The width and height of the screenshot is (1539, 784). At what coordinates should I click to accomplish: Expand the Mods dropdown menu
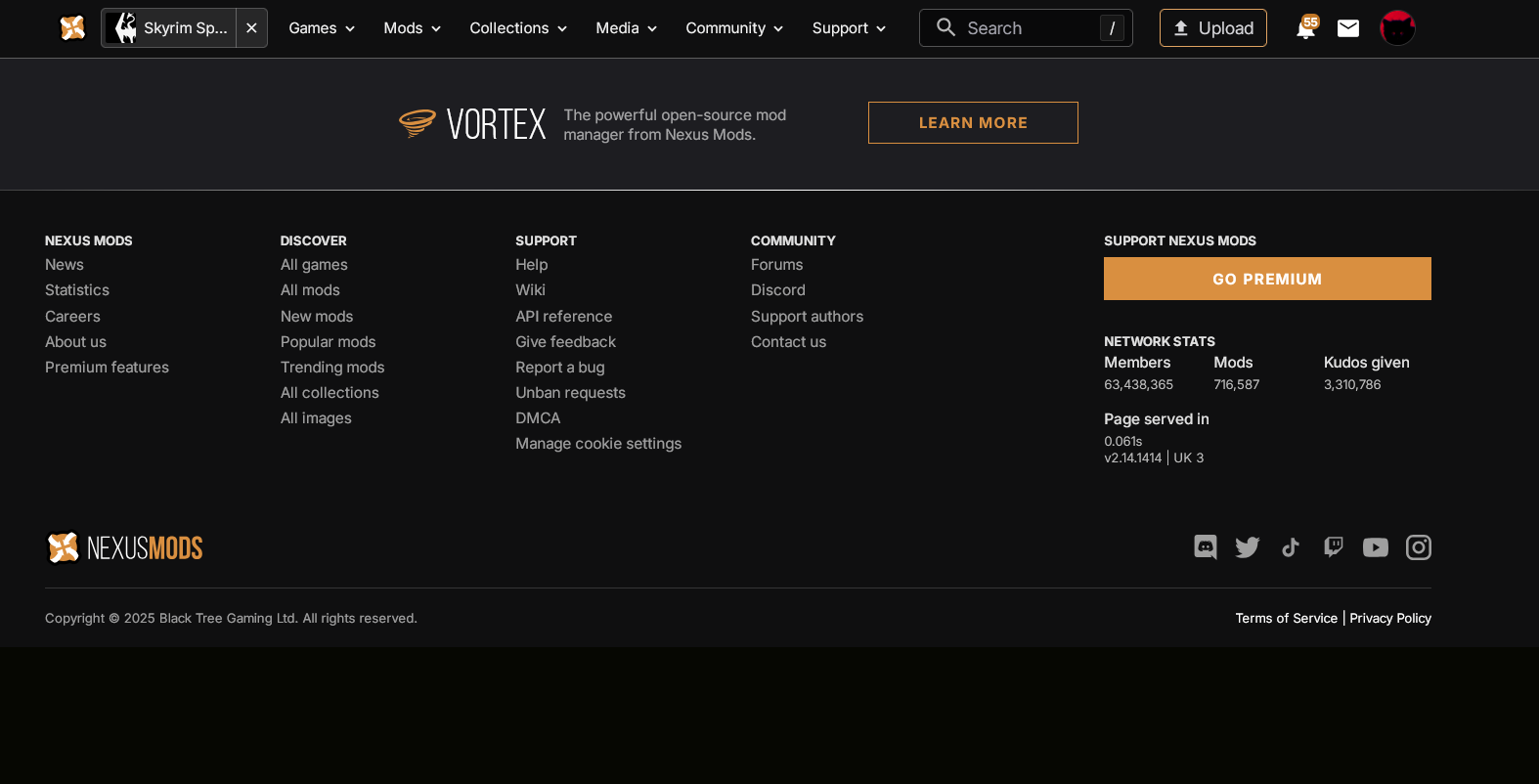point(413,28)
